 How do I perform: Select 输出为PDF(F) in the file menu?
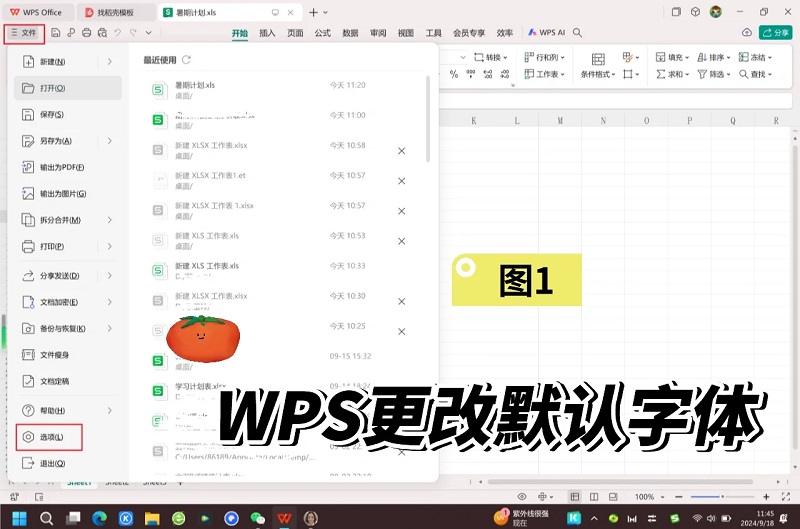tap(68, 167)
